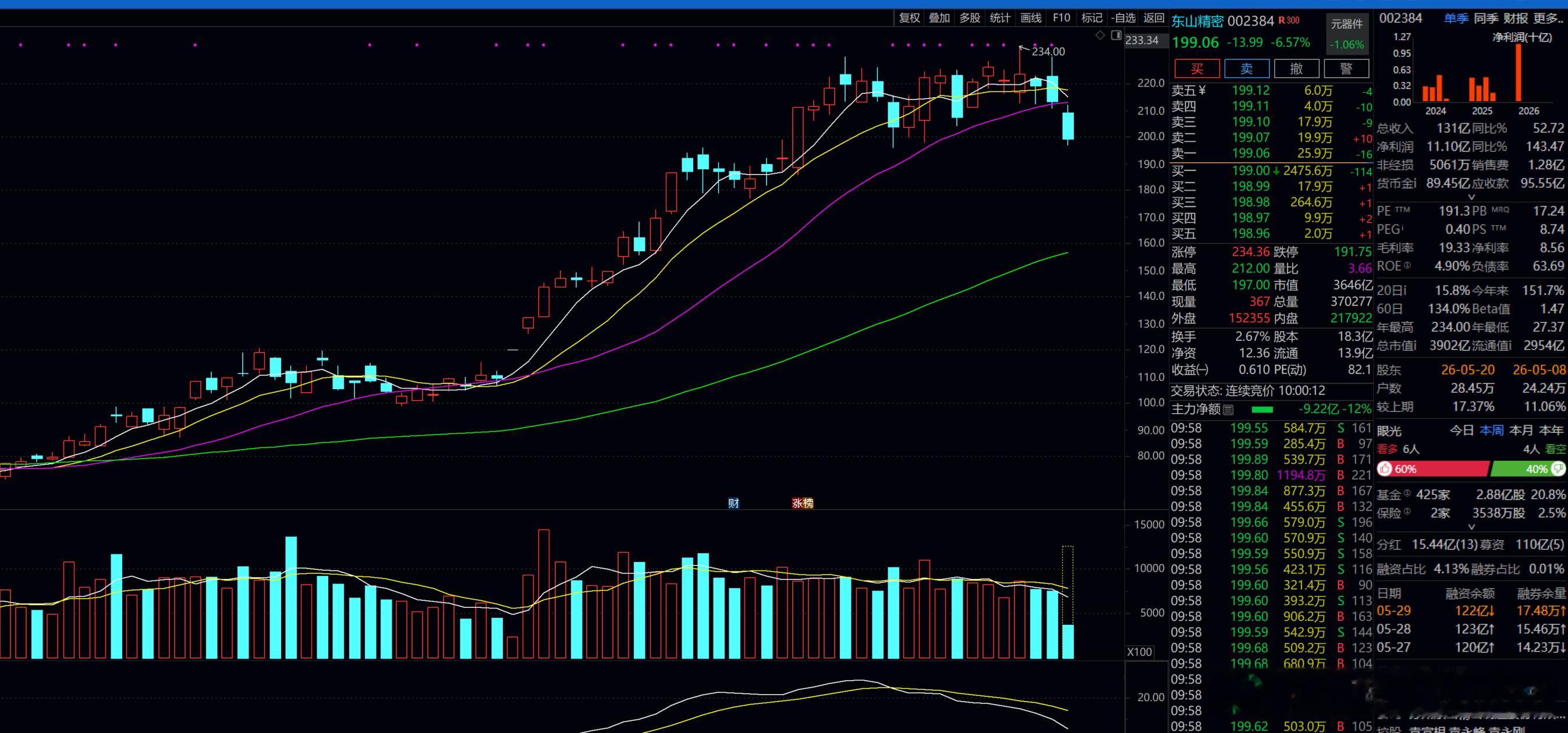The width and height of the screenshot is (1568, 733).
Task: Expand the financial data section below 货币金
Action: pyautogui.click(x=1472, y=197)
